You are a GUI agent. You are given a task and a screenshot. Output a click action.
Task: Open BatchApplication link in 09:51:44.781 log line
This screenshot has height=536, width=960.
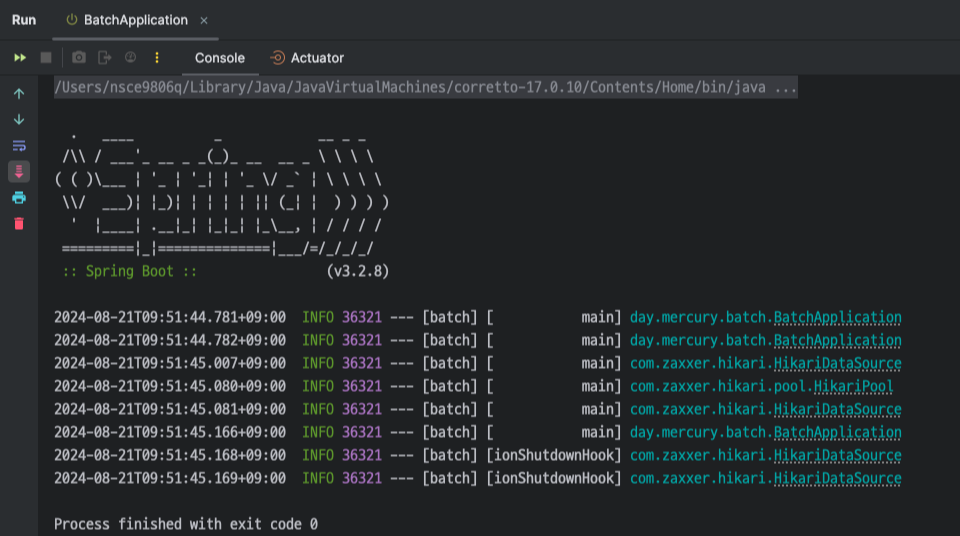coord(838,317)
